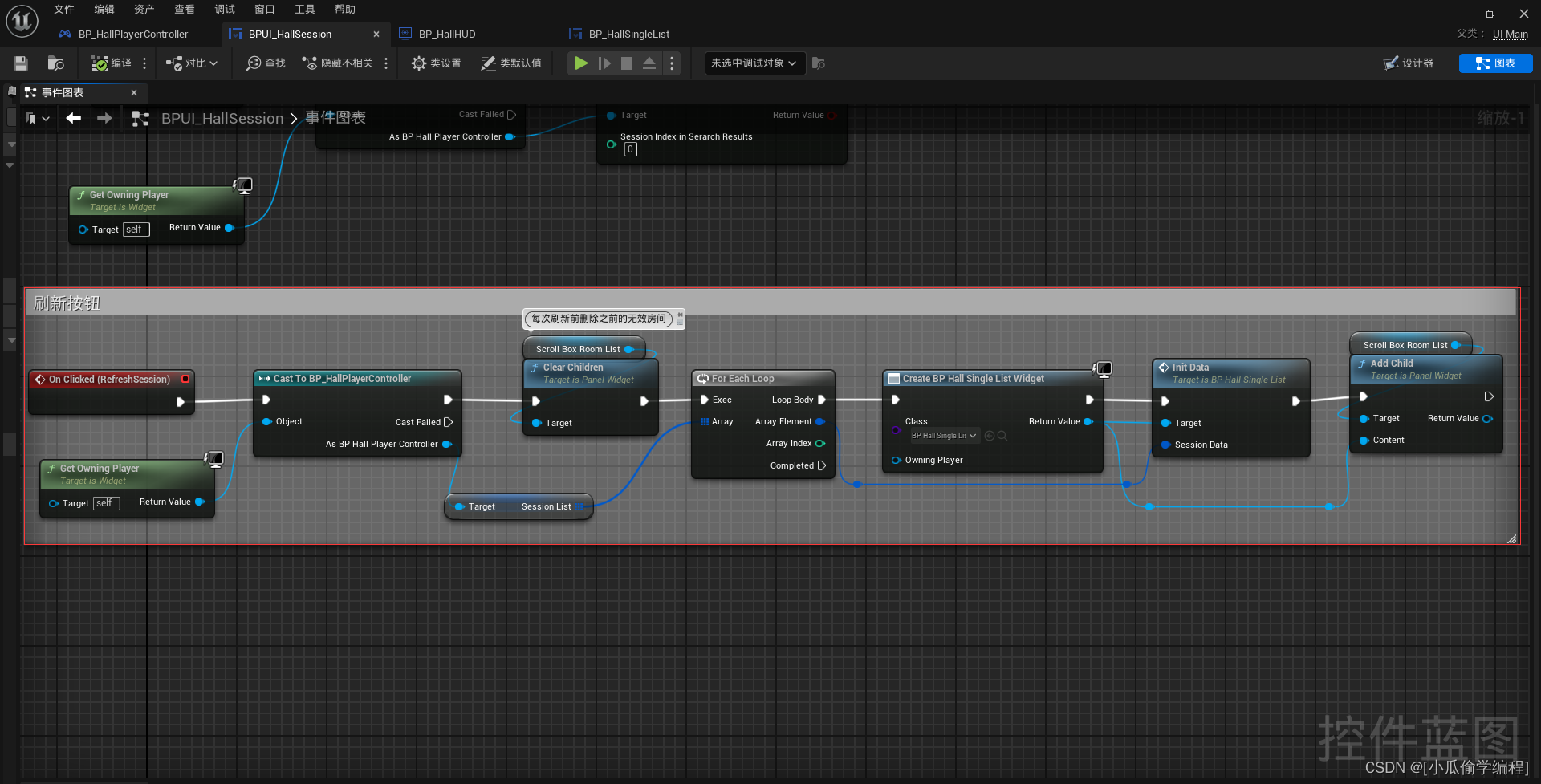
Task: Click the magnifier icon beside Class dropdown
Action: pyautogui.click(x=1002, y=436)
